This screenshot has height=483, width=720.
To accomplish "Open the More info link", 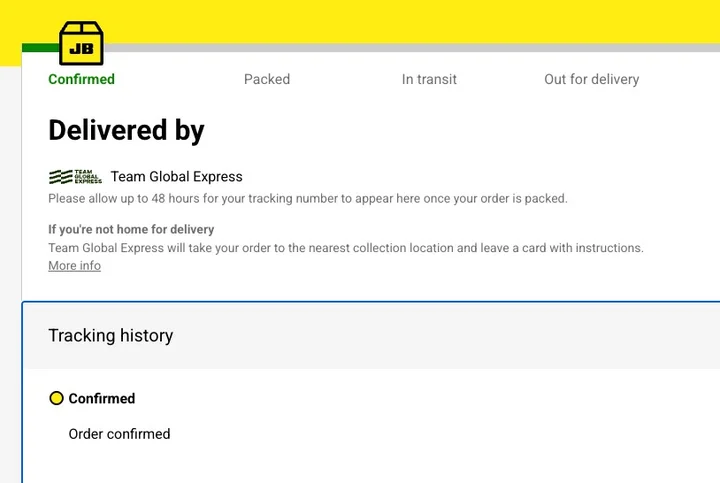I will 75,266.
